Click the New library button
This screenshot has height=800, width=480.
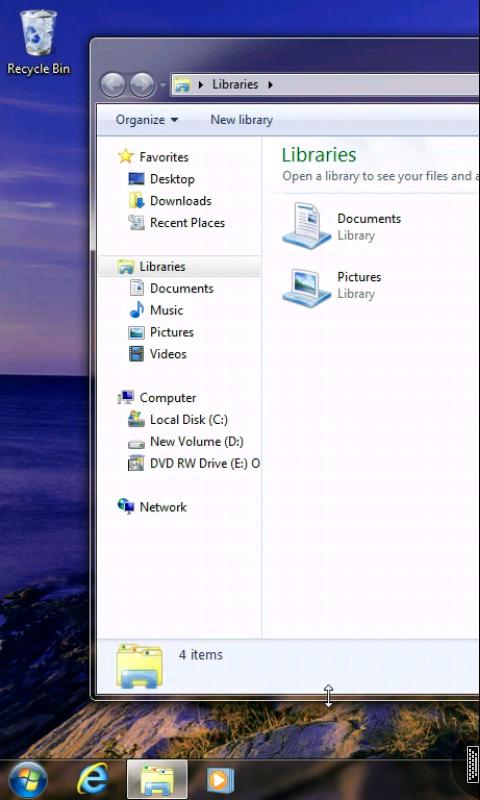click(x=242, y=120)
